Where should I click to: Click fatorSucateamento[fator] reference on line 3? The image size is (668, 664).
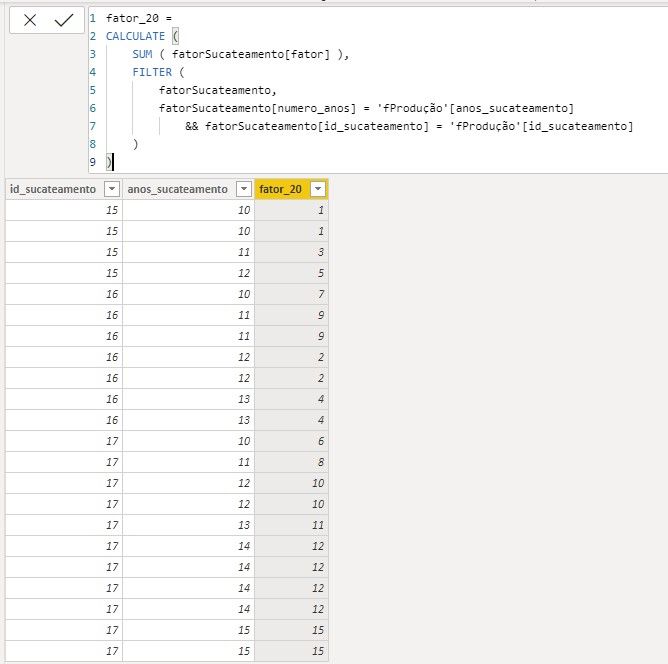click(x=250, y=54)
